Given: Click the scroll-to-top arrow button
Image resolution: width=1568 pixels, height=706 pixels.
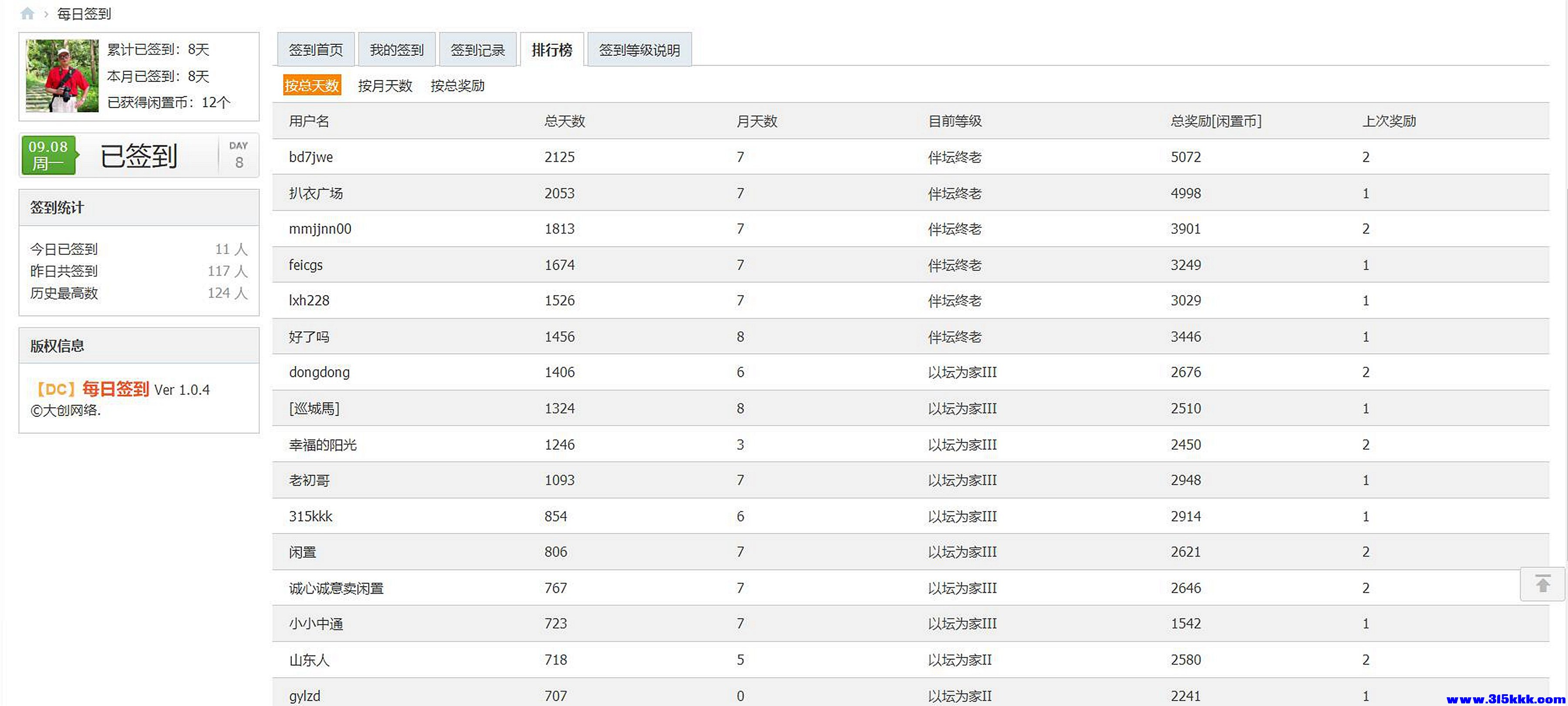Looking at the screenshot, I should (x=1542, y=584).
